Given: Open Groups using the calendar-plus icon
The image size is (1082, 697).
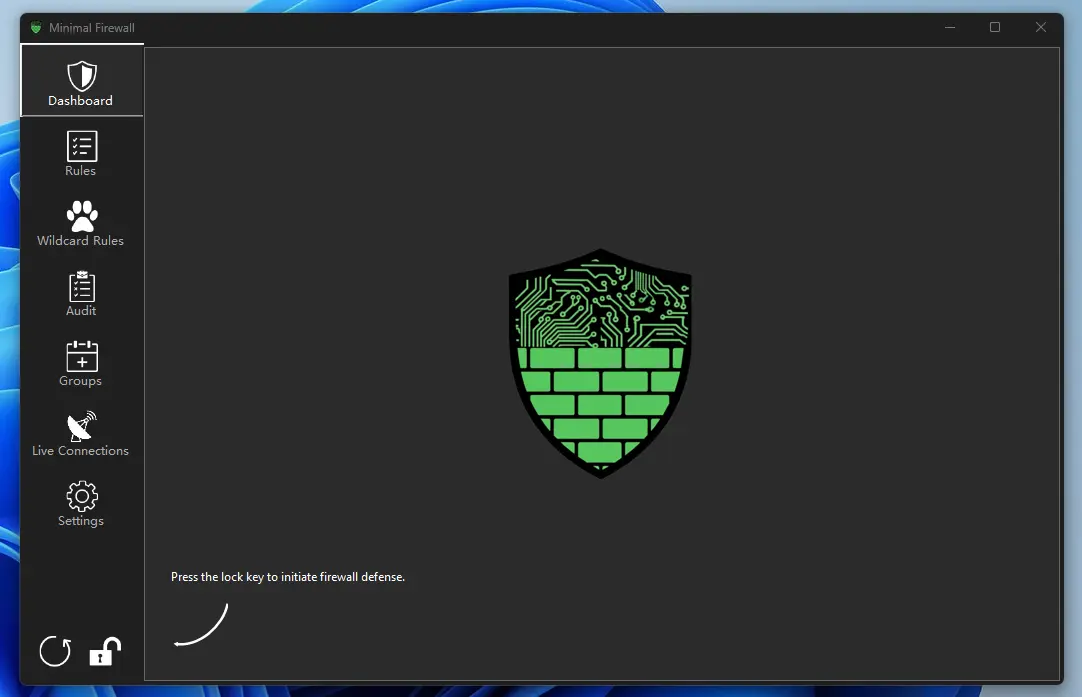Looking at the screenshot, I should (81, 355).
